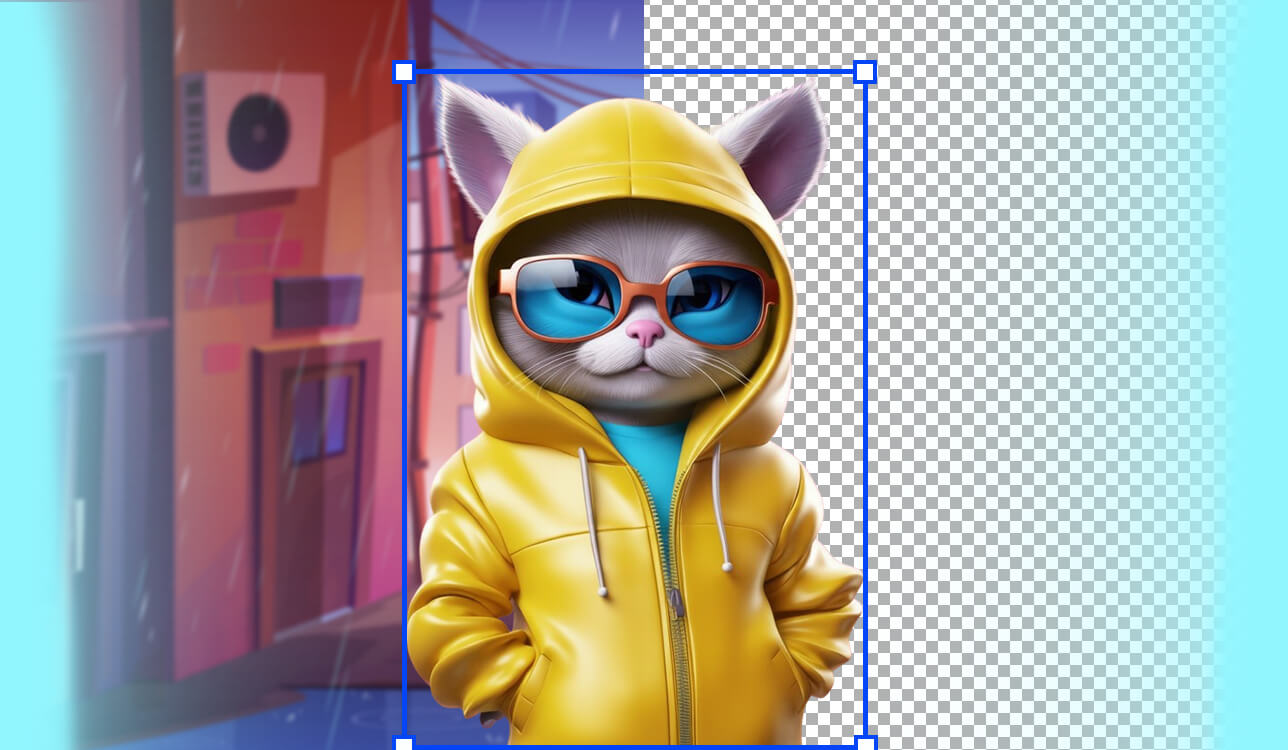The width and height of the screenshot is (1288, 750).
Task: Click the bottom-left selection handle
Action: [x=404, y=743]
